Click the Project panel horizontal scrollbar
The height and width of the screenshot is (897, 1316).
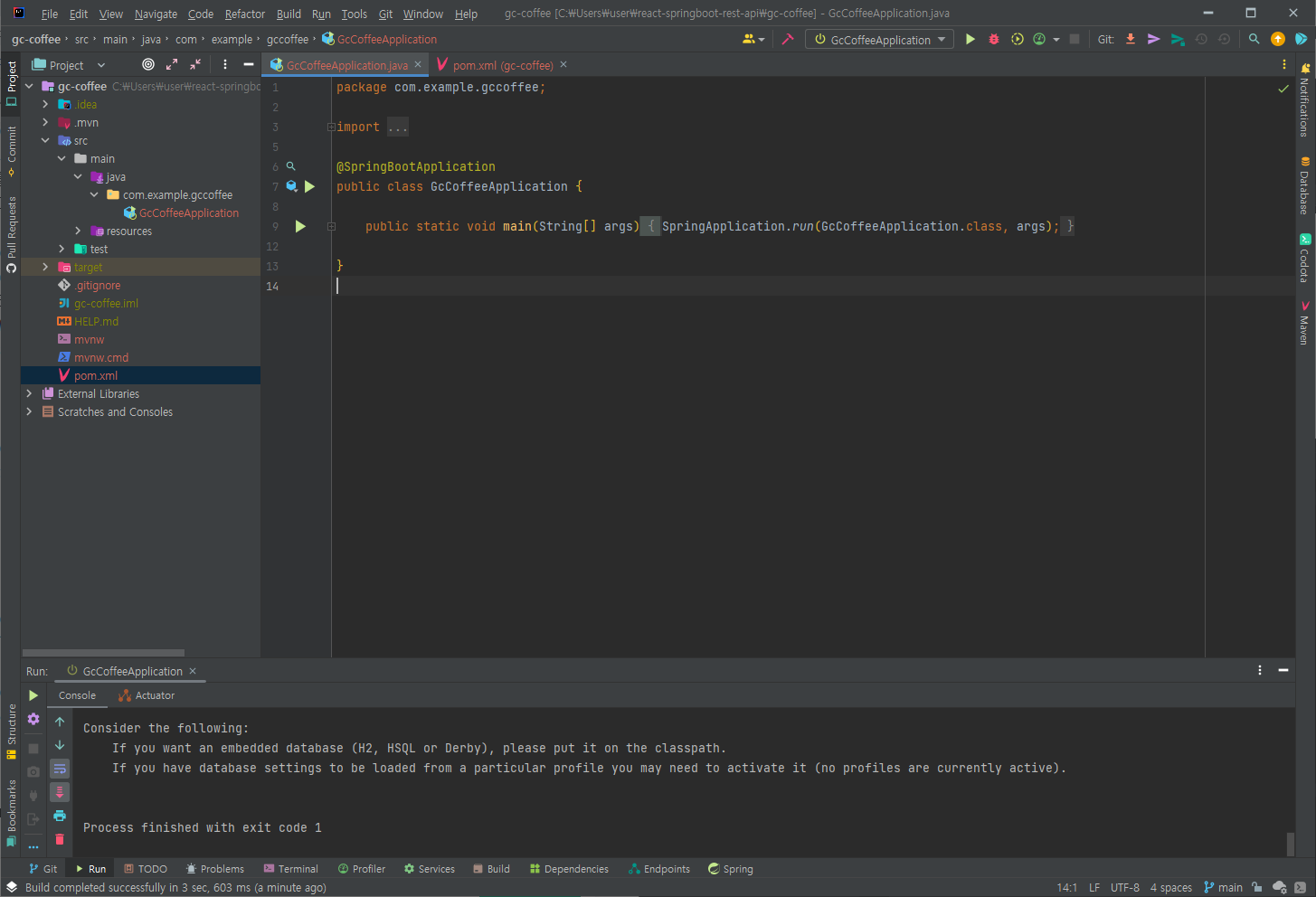(x=103, y=653)
